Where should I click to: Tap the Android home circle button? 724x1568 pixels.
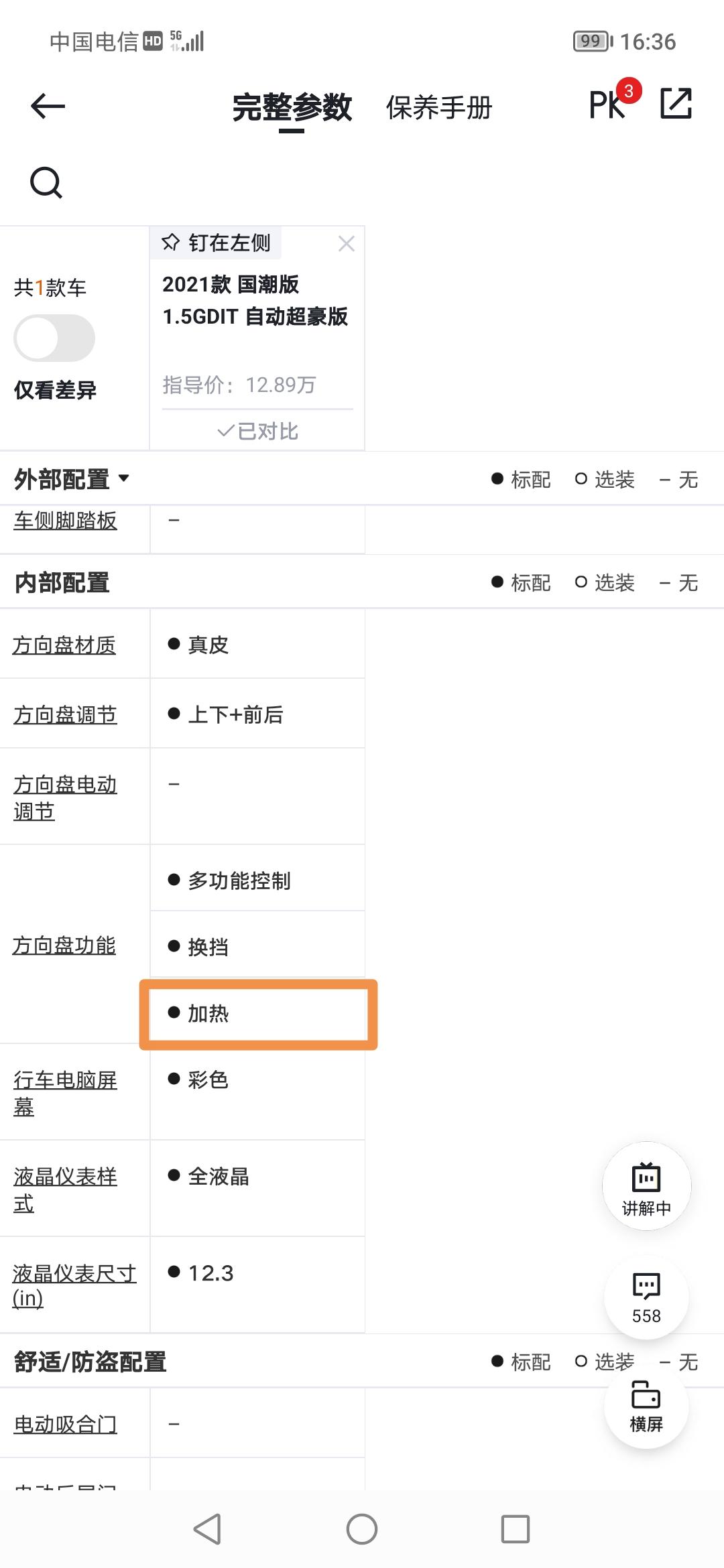(362, 1529)
